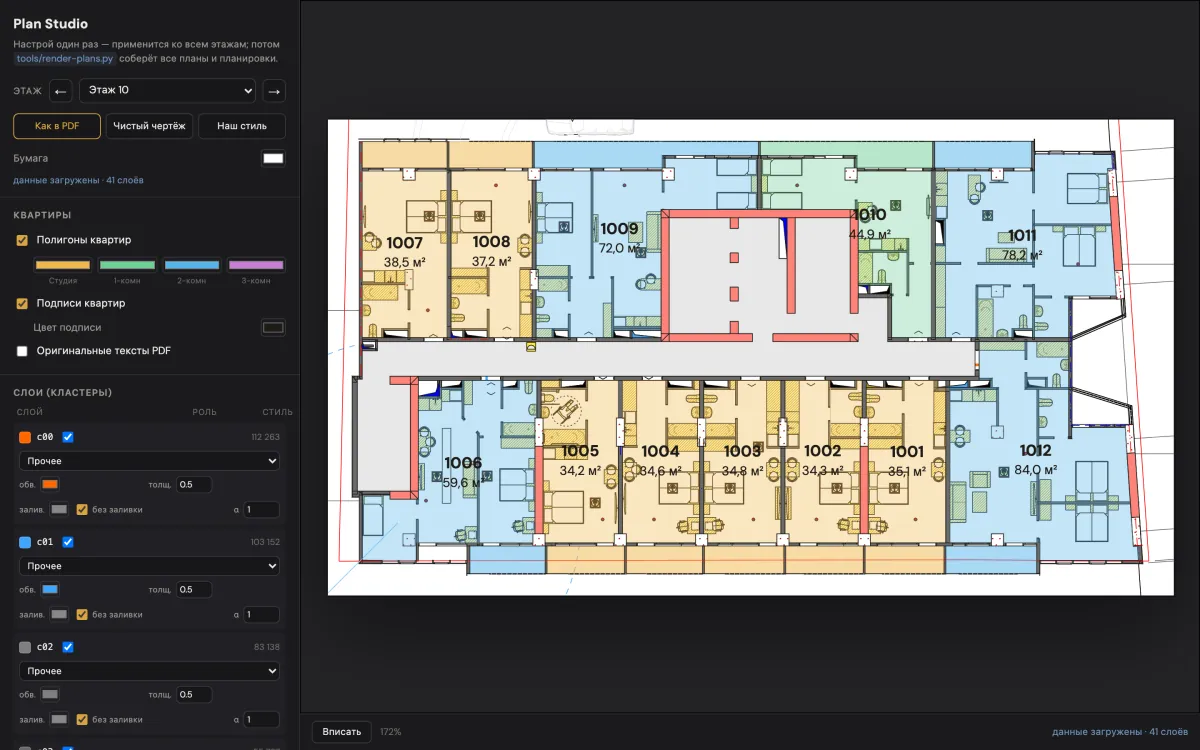
Task: Edit the c01 thickness field
Action: point(194,590)
